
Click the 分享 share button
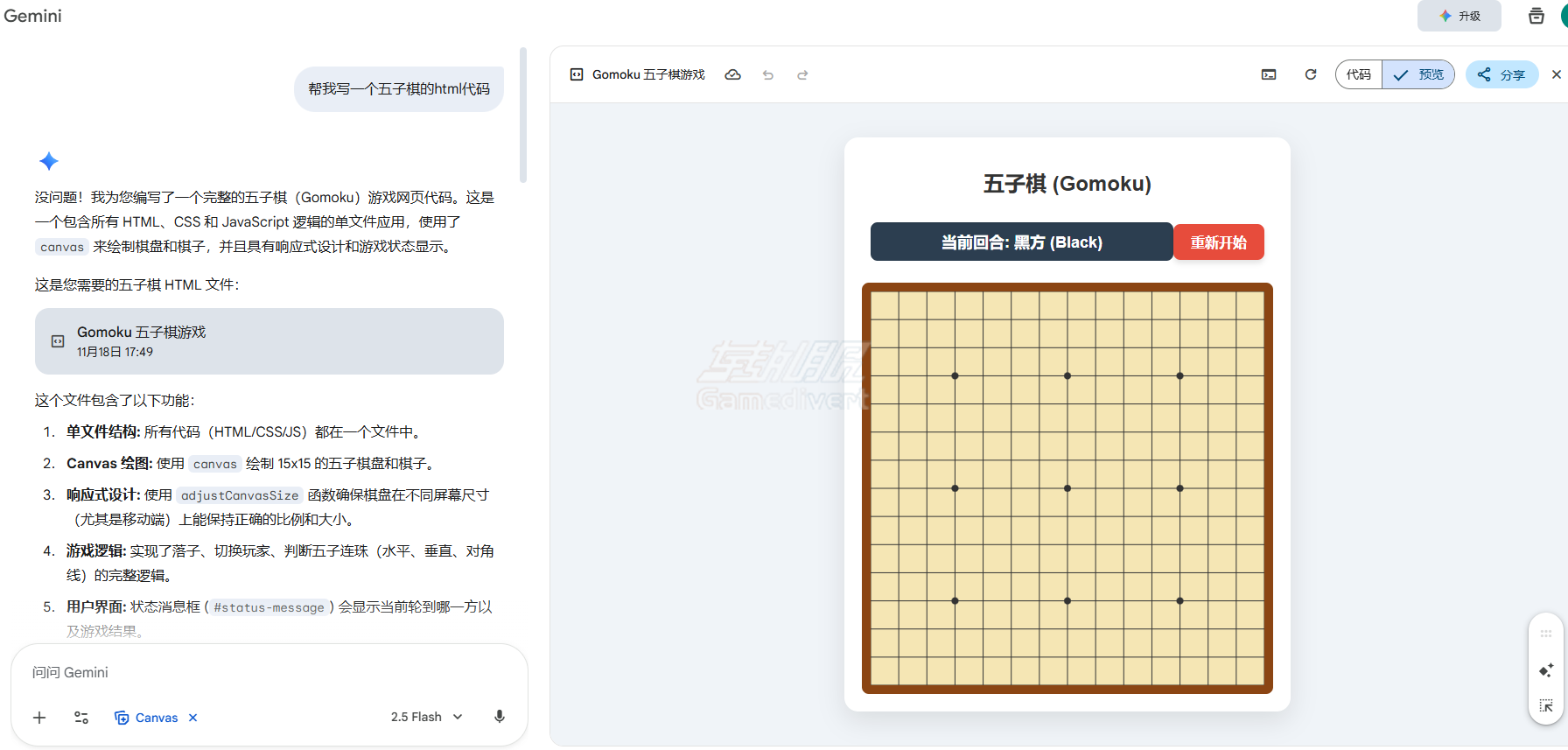pos(1502,74)
